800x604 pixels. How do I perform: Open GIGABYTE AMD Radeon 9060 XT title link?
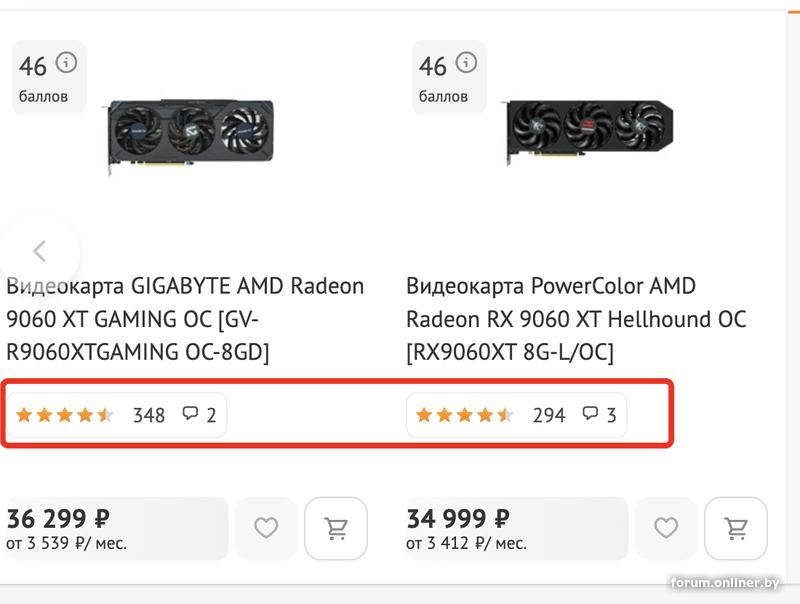(x=185, y=319)
